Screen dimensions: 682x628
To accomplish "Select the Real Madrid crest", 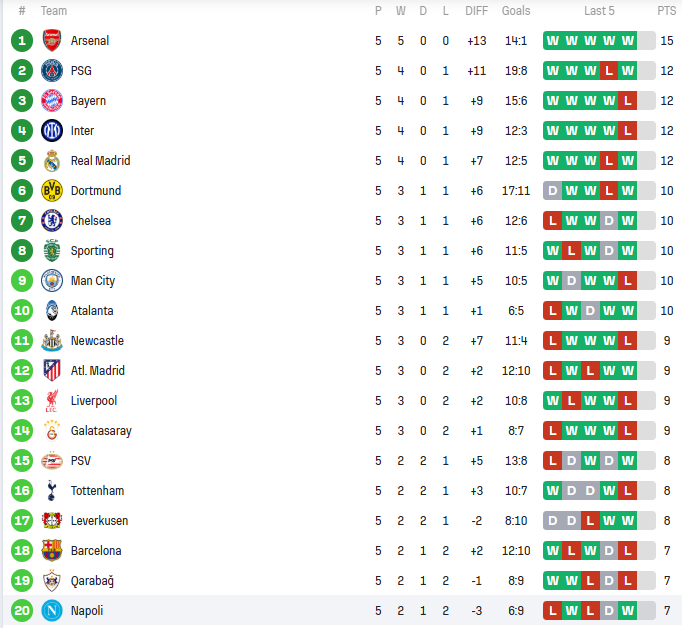I will coord(52,161).
